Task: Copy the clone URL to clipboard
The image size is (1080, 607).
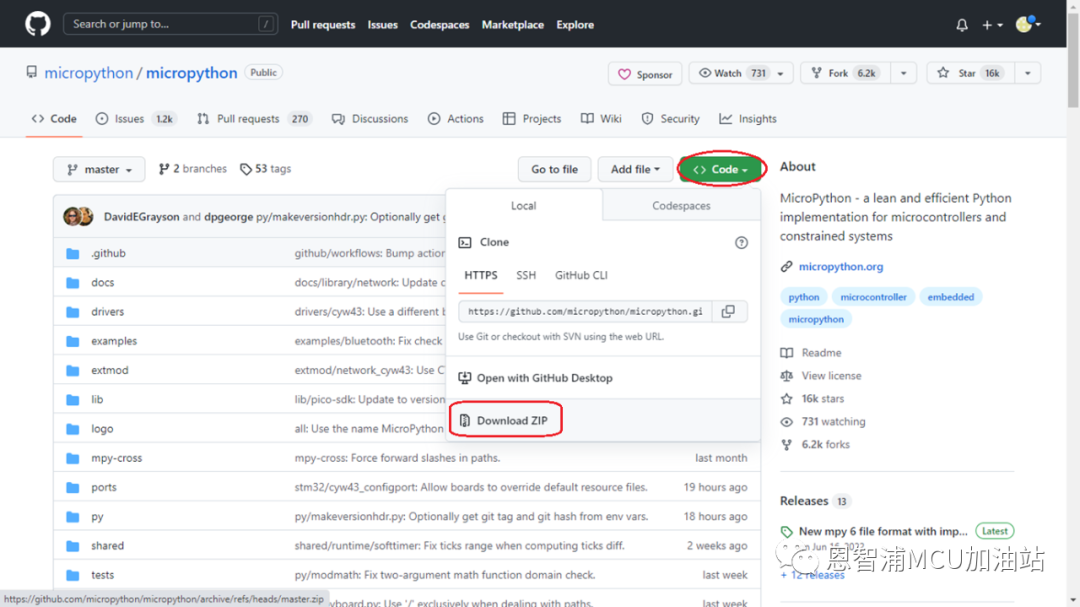Action: pyautogui.click(x=729, y=311)
